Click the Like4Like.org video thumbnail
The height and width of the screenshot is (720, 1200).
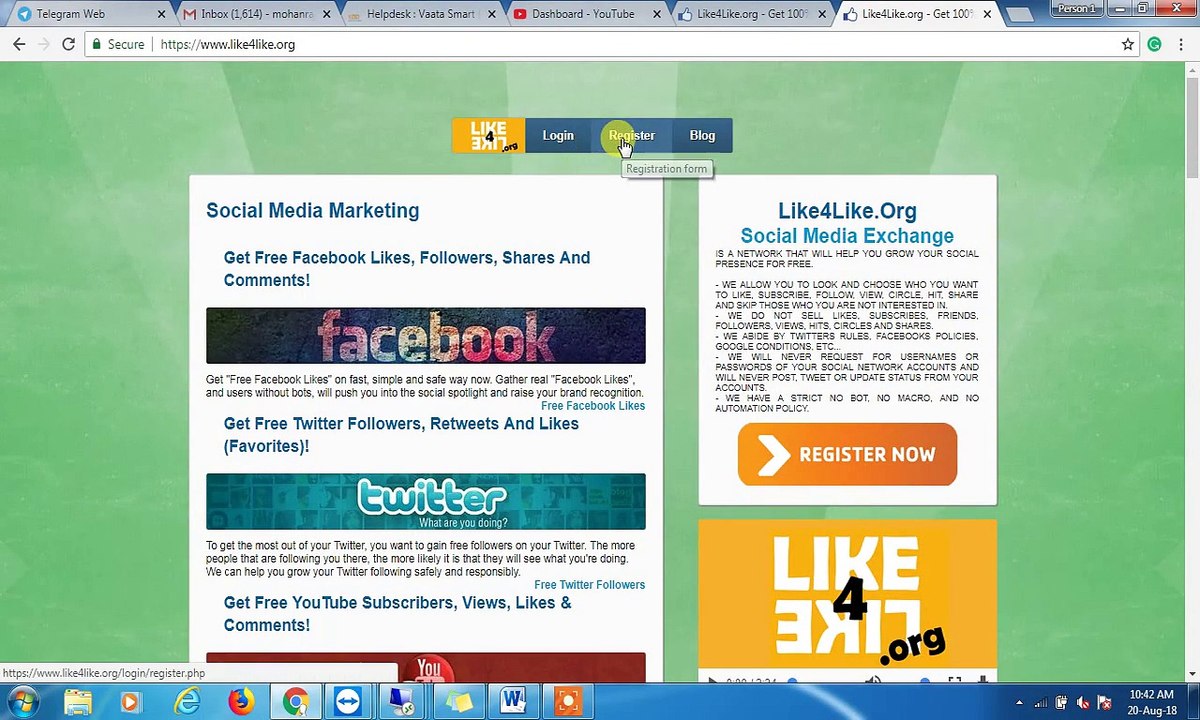coord(847,593)
